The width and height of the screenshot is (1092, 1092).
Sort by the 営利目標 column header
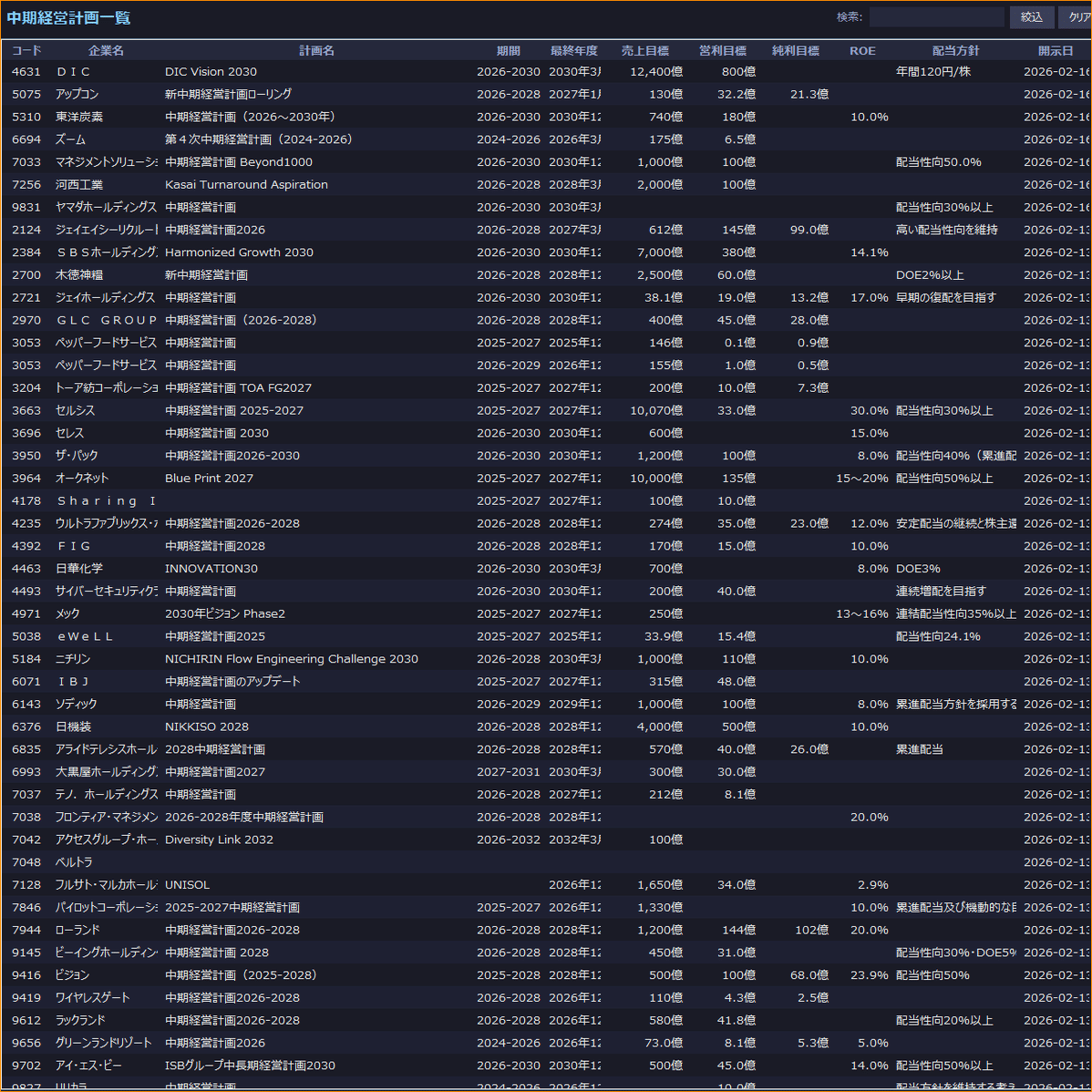coord(722,50)
